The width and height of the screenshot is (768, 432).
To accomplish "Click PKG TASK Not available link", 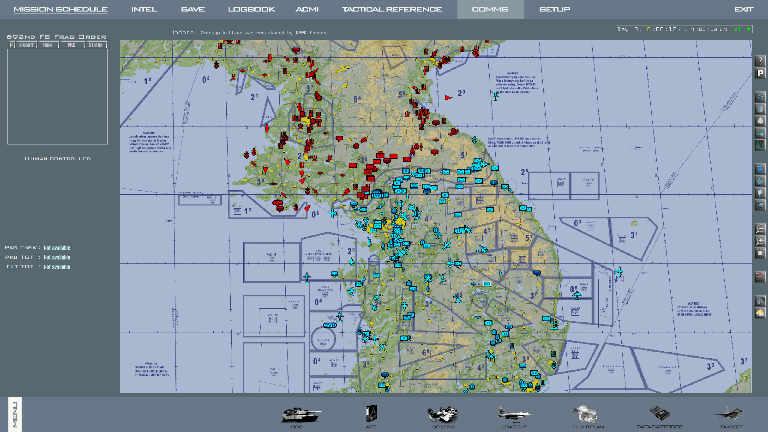I will click(x=57, y=248).
